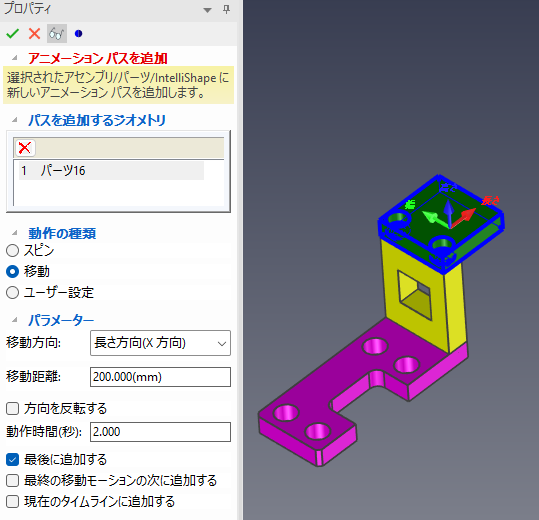Click the 動作時間(秒) label
Viewport: 539px width, 520px height.
[44, 432]
